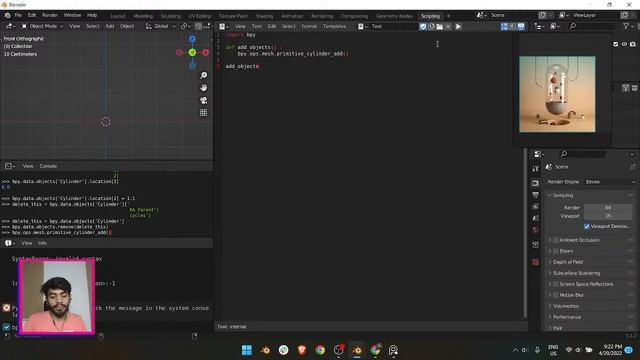Toggle syntax highlighting in the text editor
Image resolution: width=640 pixels, height=360 pixels.
click(x=521, y=27)
